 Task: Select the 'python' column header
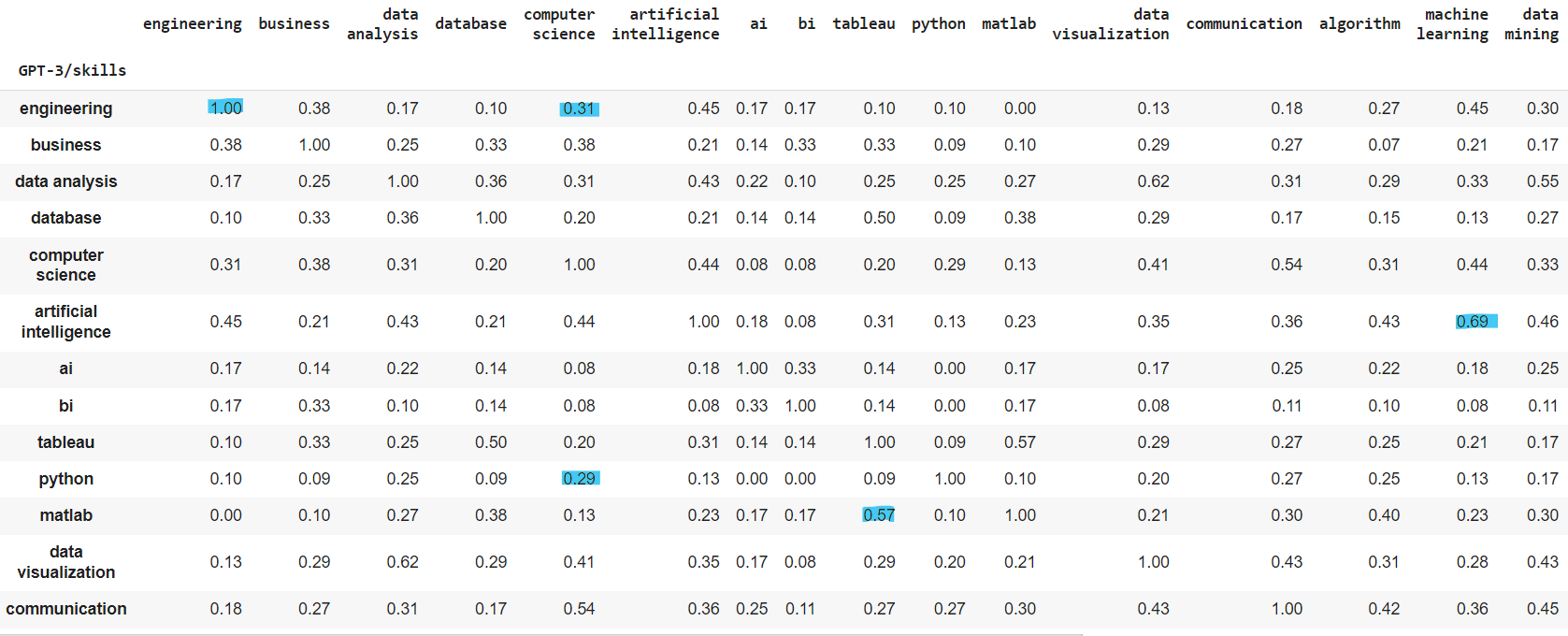[939, 23]
